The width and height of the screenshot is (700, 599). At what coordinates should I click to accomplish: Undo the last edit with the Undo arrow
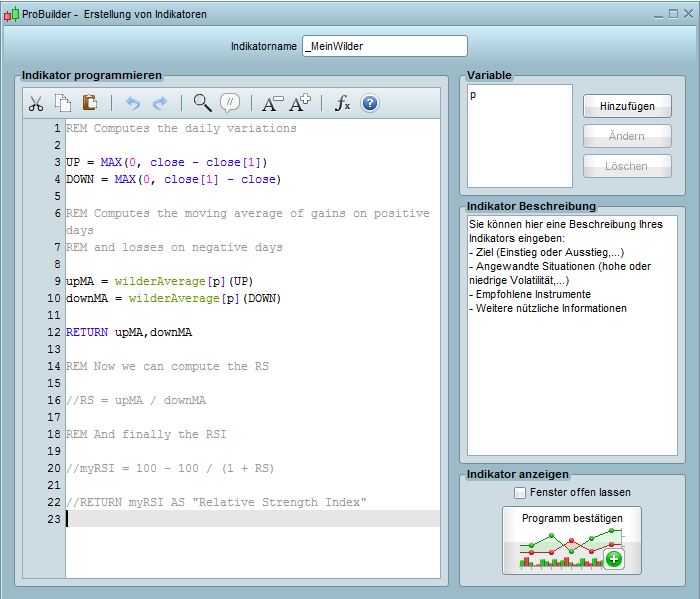pyautogui.click(x=133, y=103)
